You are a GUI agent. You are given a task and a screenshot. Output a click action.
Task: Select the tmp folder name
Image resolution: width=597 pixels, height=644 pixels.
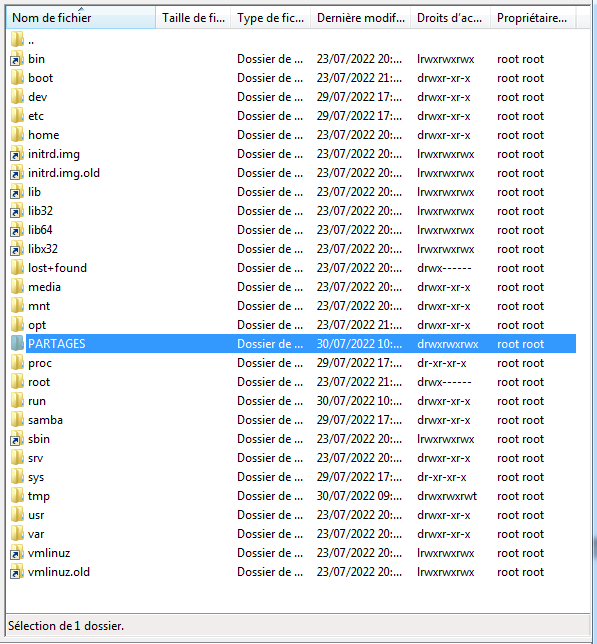point(39,496)
